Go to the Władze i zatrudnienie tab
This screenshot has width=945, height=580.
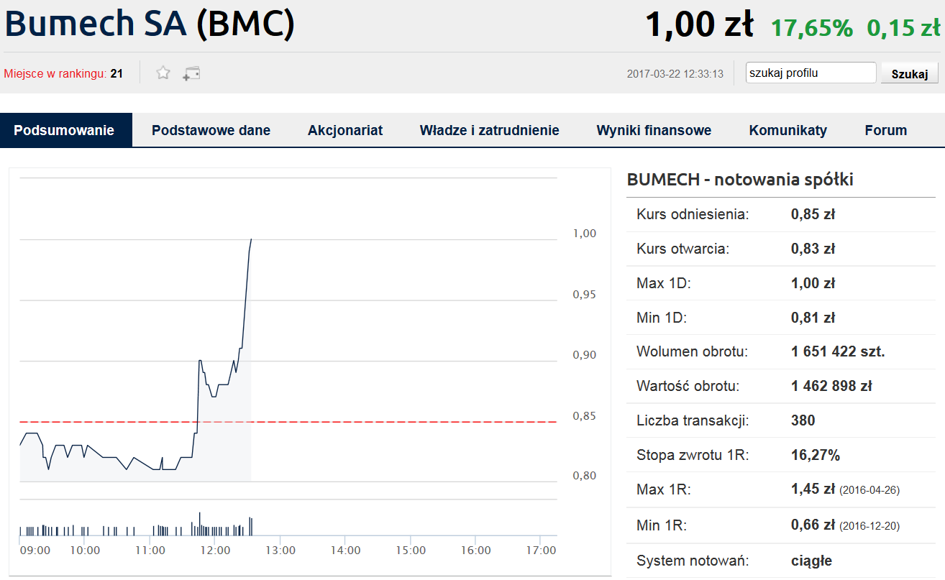click(x=489, y=130)
